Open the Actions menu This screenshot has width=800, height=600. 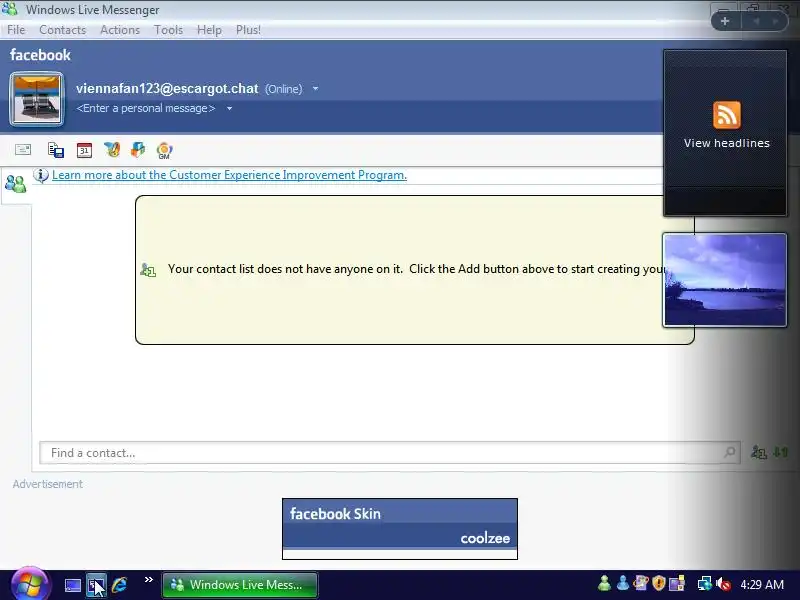pos(120,30)
